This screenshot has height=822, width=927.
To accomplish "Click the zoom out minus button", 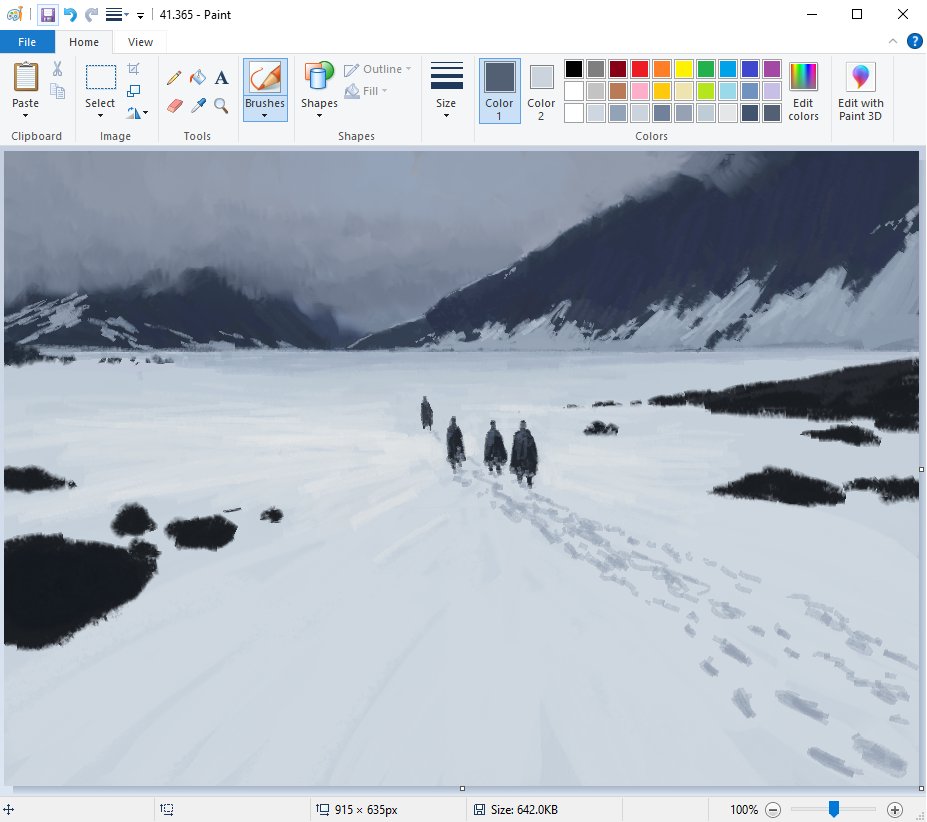I will tap(773, 810).
